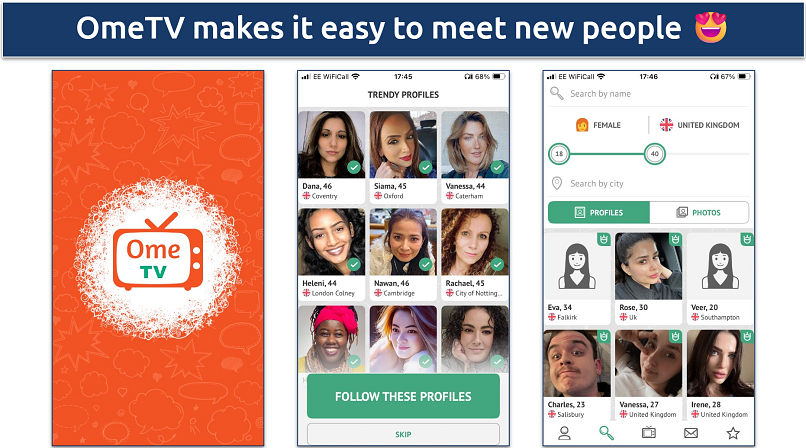
Task: Click the magnifier icon next to Search by name
Action: coord(557,94)
